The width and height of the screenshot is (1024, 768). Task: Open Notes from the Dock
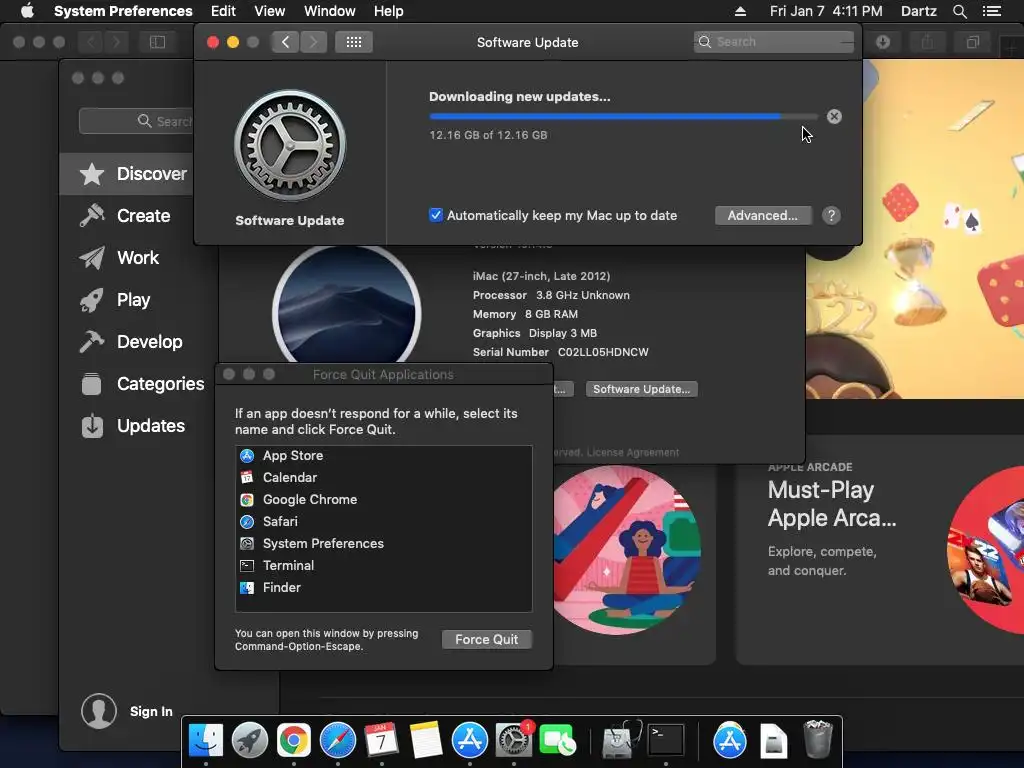[x=426, y=741]
